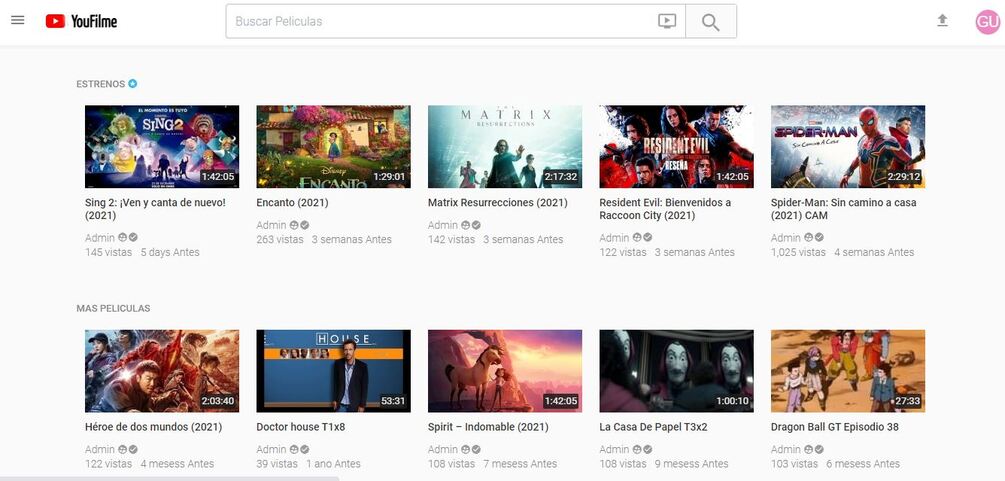
Task: Click Admin channel under Resident Evil
Action: pos(614,238)
